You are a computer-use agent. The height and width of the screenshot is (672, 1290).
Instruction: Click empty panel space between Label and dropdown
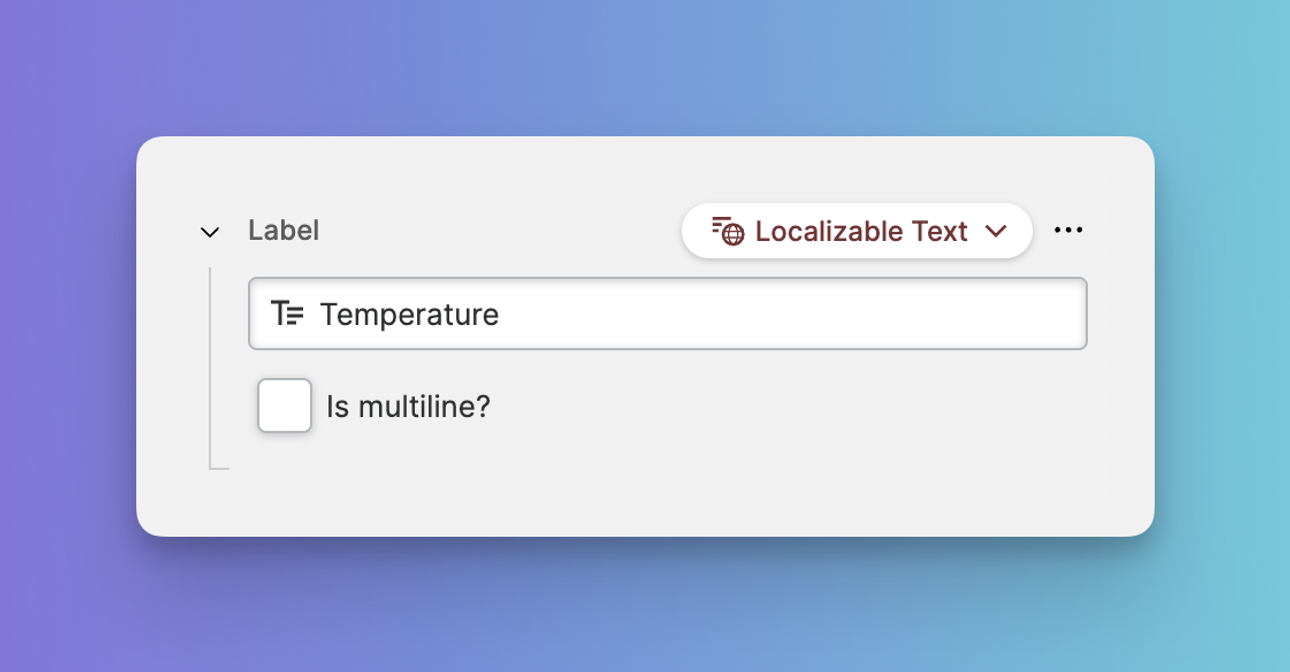point(500,231)
